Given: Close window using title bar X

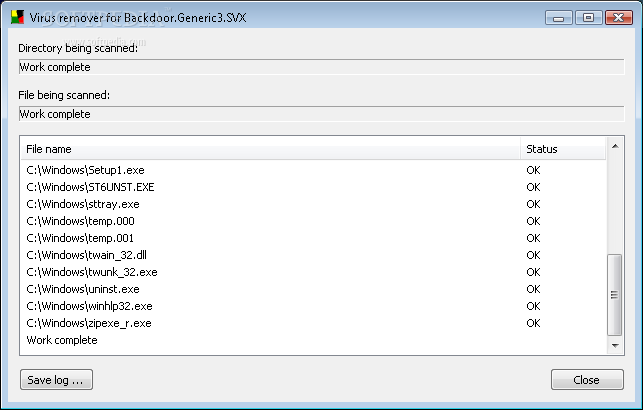Looking at the screenshot, I should (616, 17).
